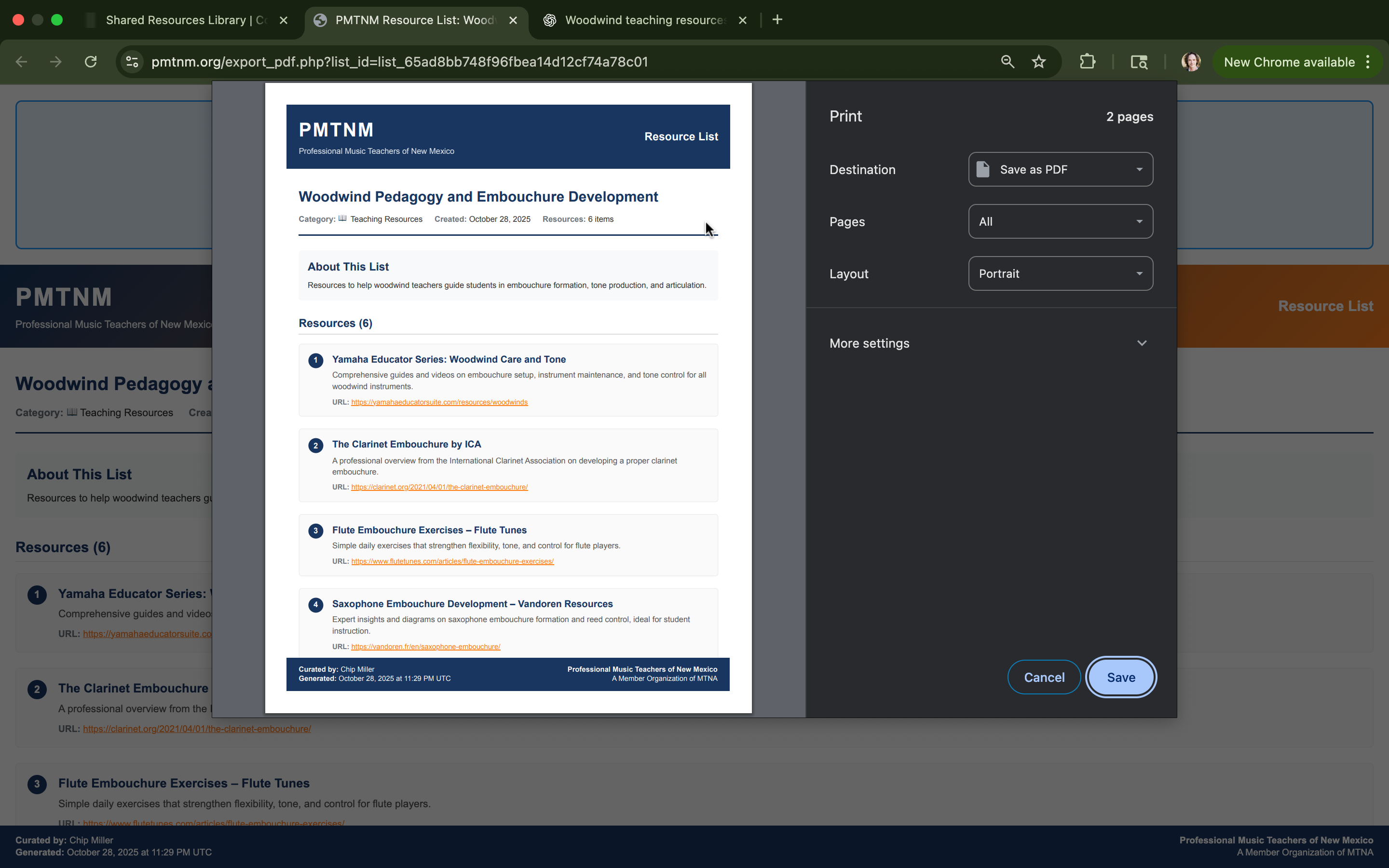Switch to Woodwind teaching resources tab
The height and width of the screenshot is (868, 1389).
pyautogui.click(x=643, y=20)
